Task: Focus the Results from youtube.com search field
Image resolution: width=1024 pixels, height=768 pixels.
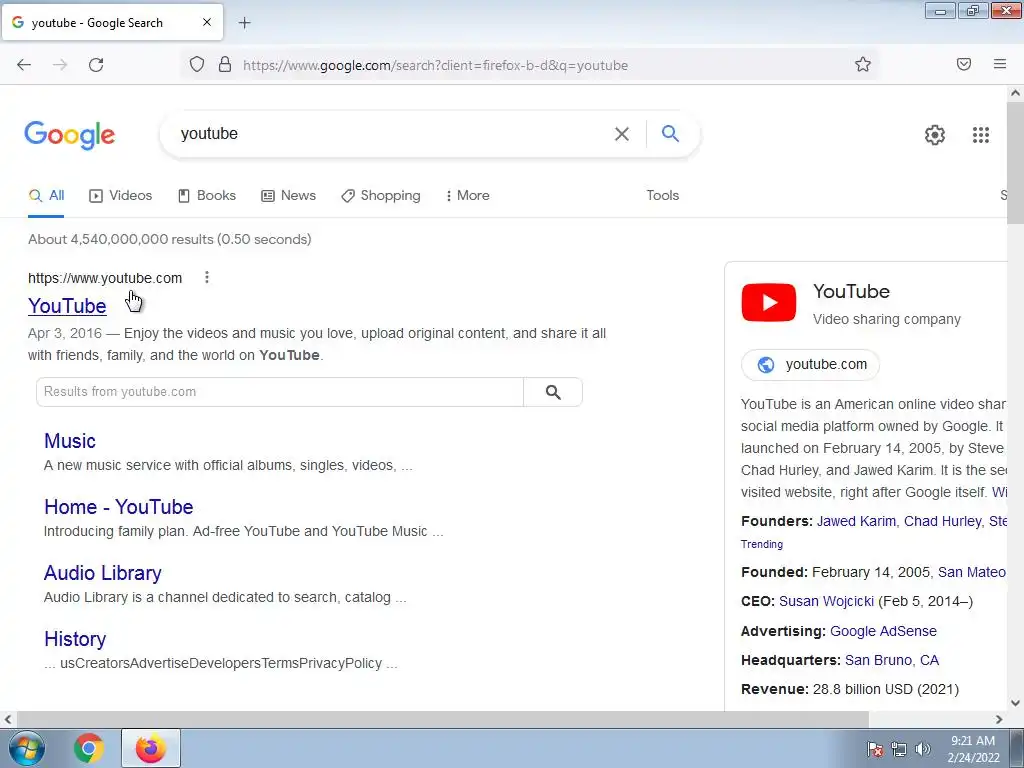Action: tap(280, 392)
